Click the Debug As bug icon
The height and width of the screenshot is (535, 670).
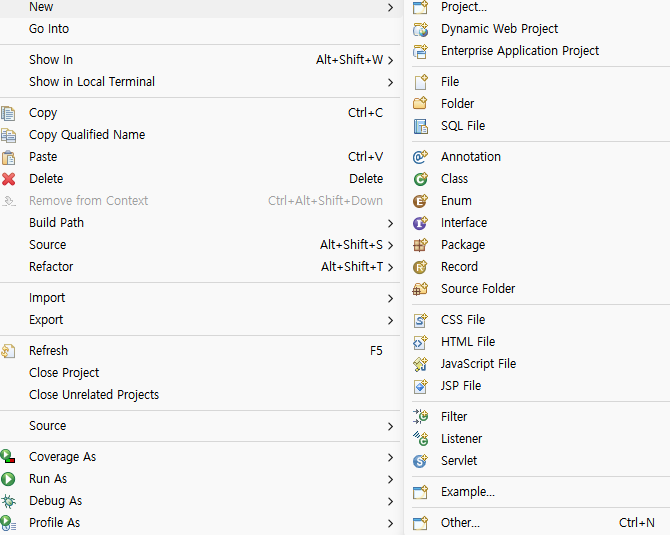point(9,501)
